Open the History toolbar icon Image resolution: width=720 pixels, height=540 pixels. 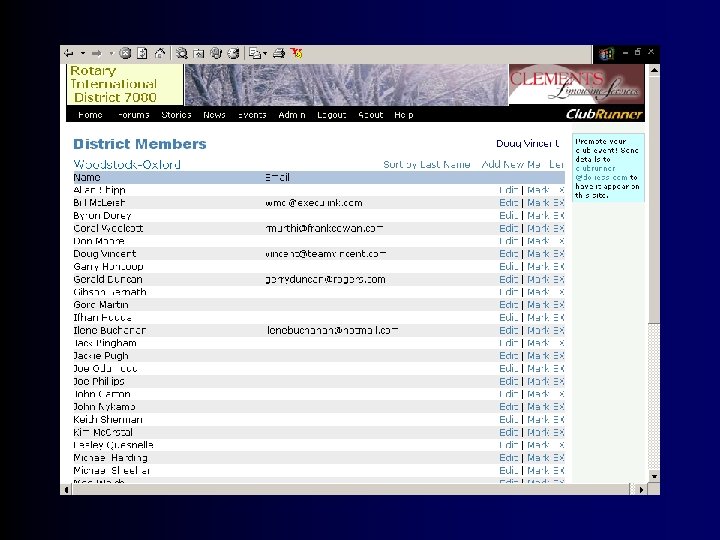click(233, 54)
